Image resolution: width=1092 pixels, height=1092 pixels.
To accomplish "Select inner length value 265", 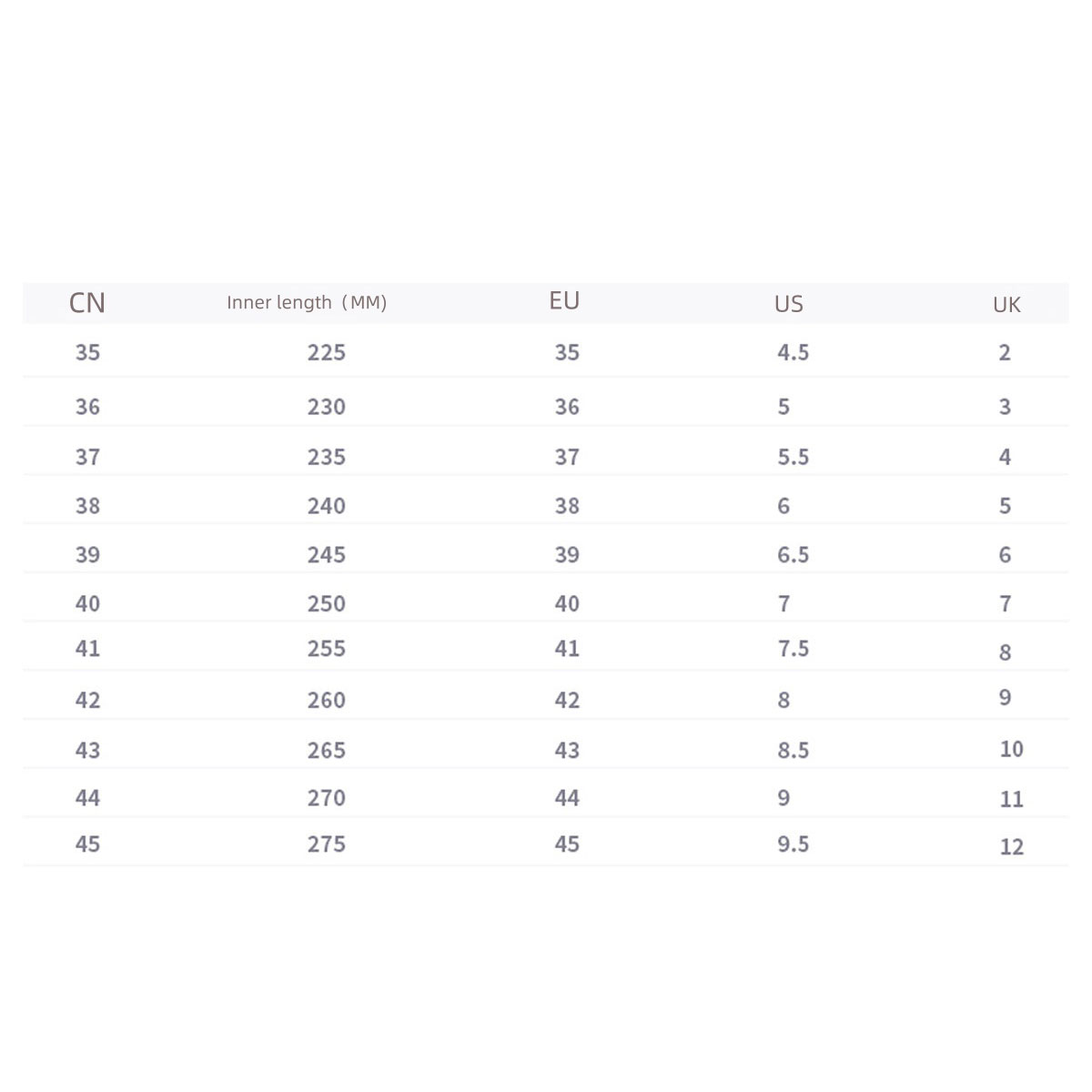I will pos(326,751).
